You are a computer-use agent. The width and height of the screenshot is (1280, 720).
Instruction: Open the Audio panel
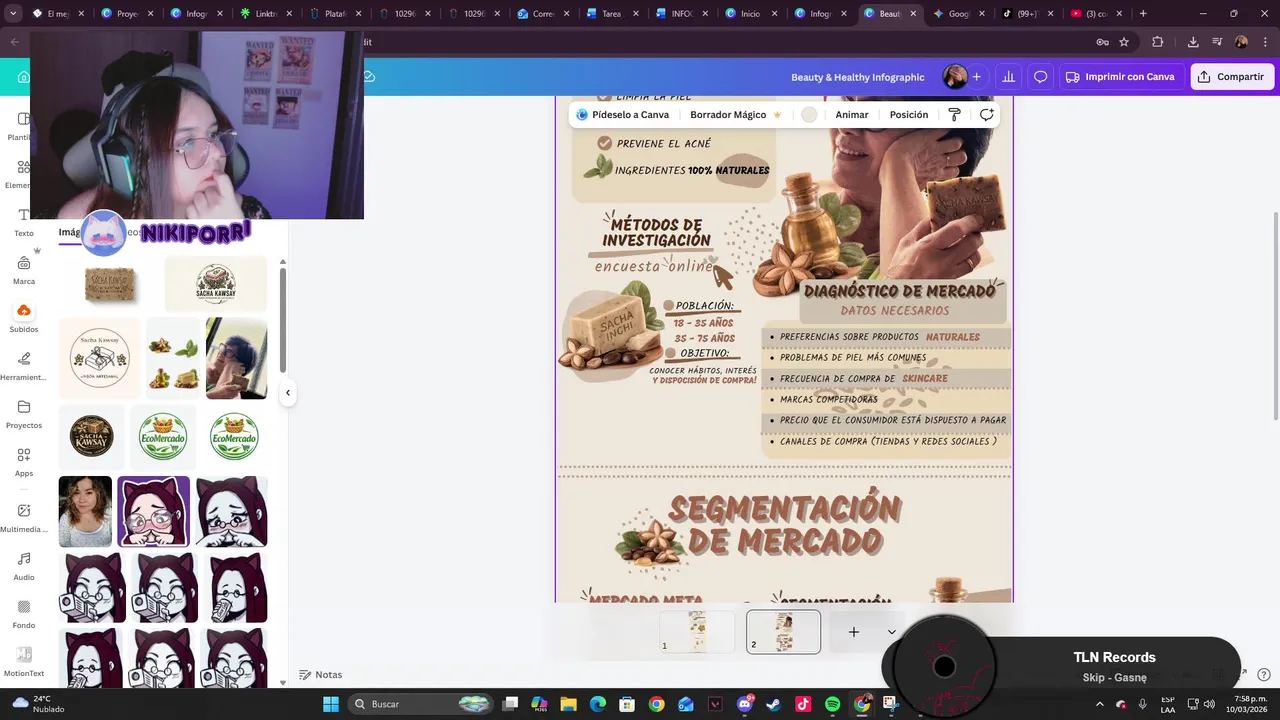(x=24, y=566)
